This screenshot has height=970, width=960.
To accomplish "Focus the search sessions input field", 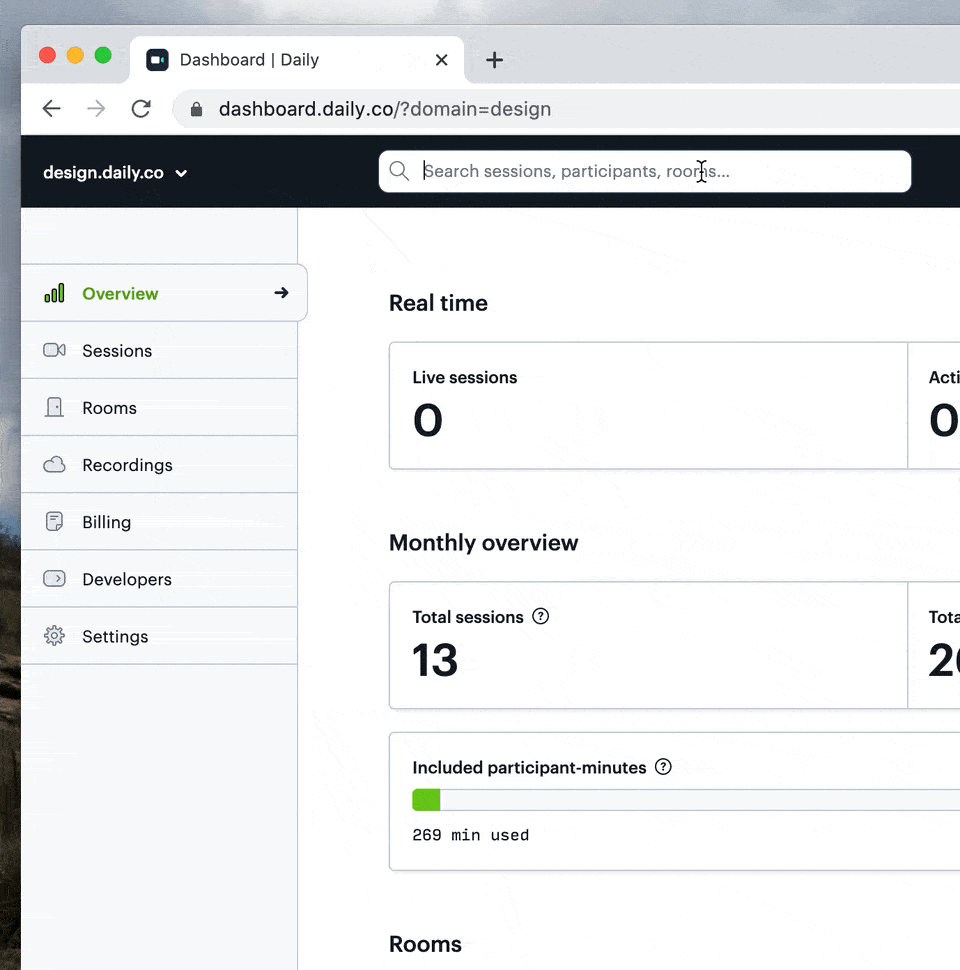I will [x=645, y=171].
